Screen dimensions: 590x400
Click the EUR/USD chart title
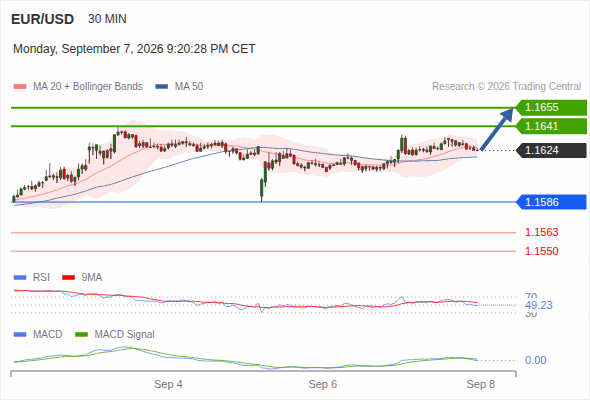pyautogui.click(x=43, y=19)
